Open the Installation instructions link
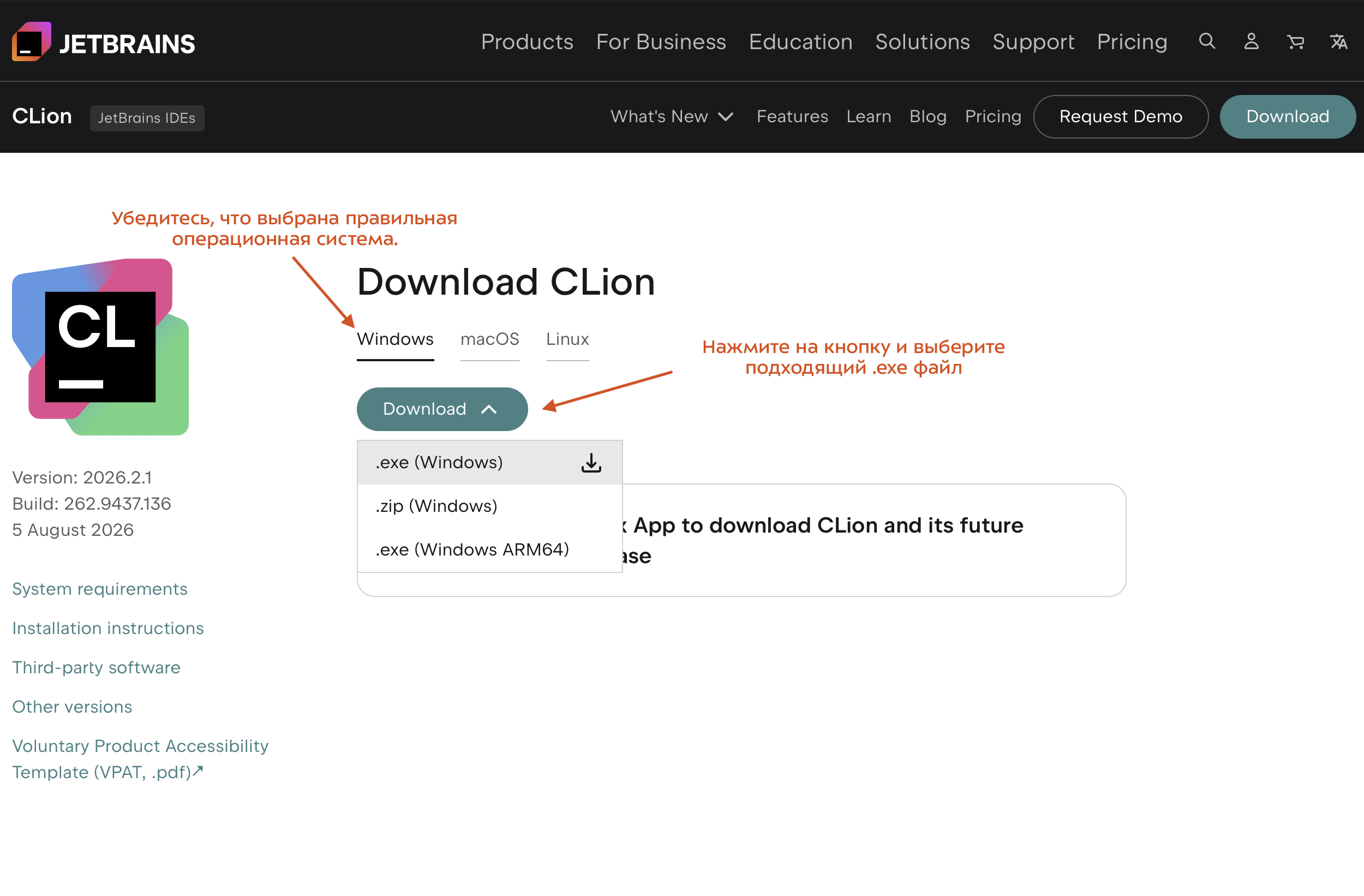Screen dimensions: 1364x896 point(107,628)
